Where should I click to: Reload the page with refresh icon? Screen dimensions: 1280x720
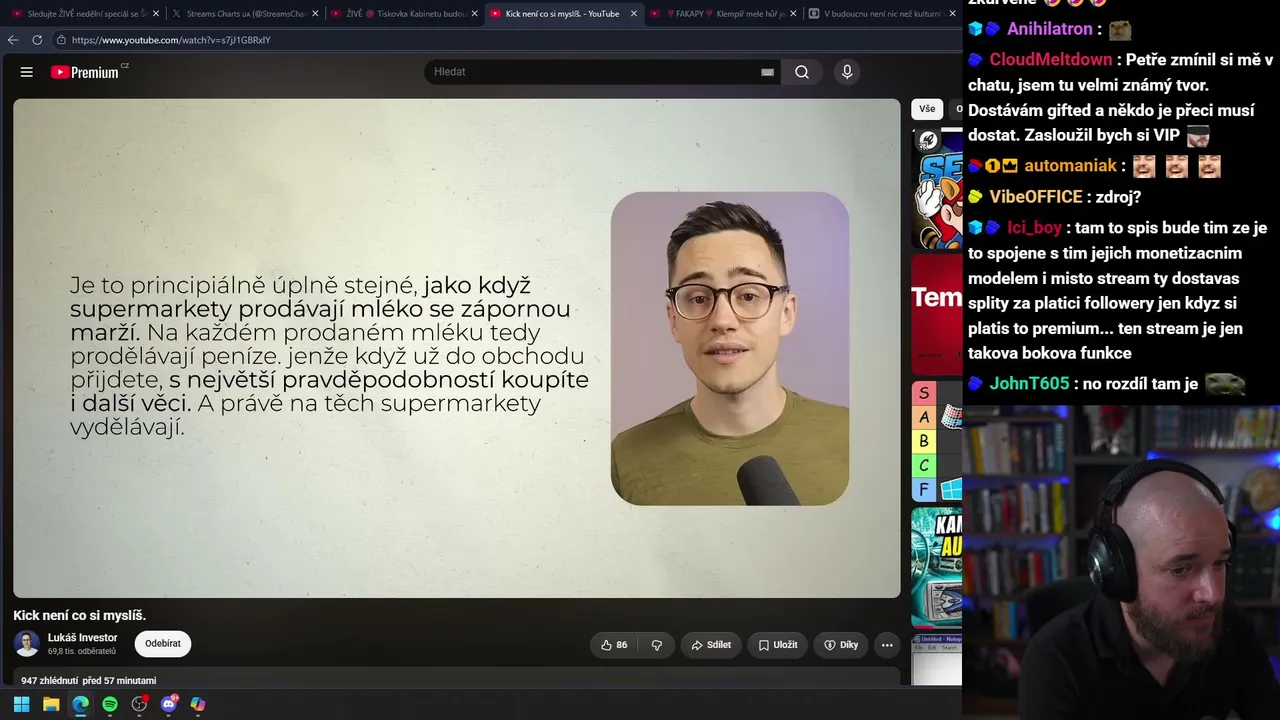pos(37,40)
